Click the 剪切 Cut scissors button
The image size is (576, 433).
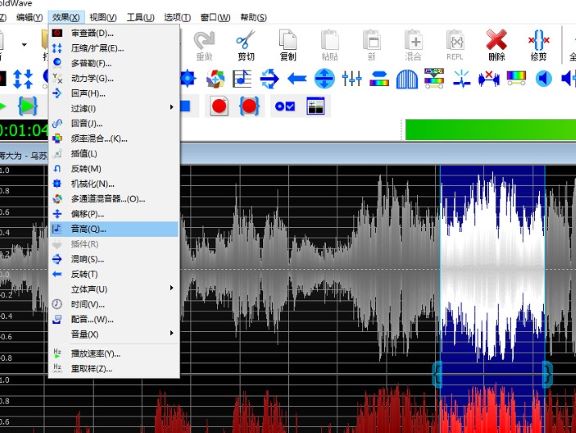pos(246,45)
